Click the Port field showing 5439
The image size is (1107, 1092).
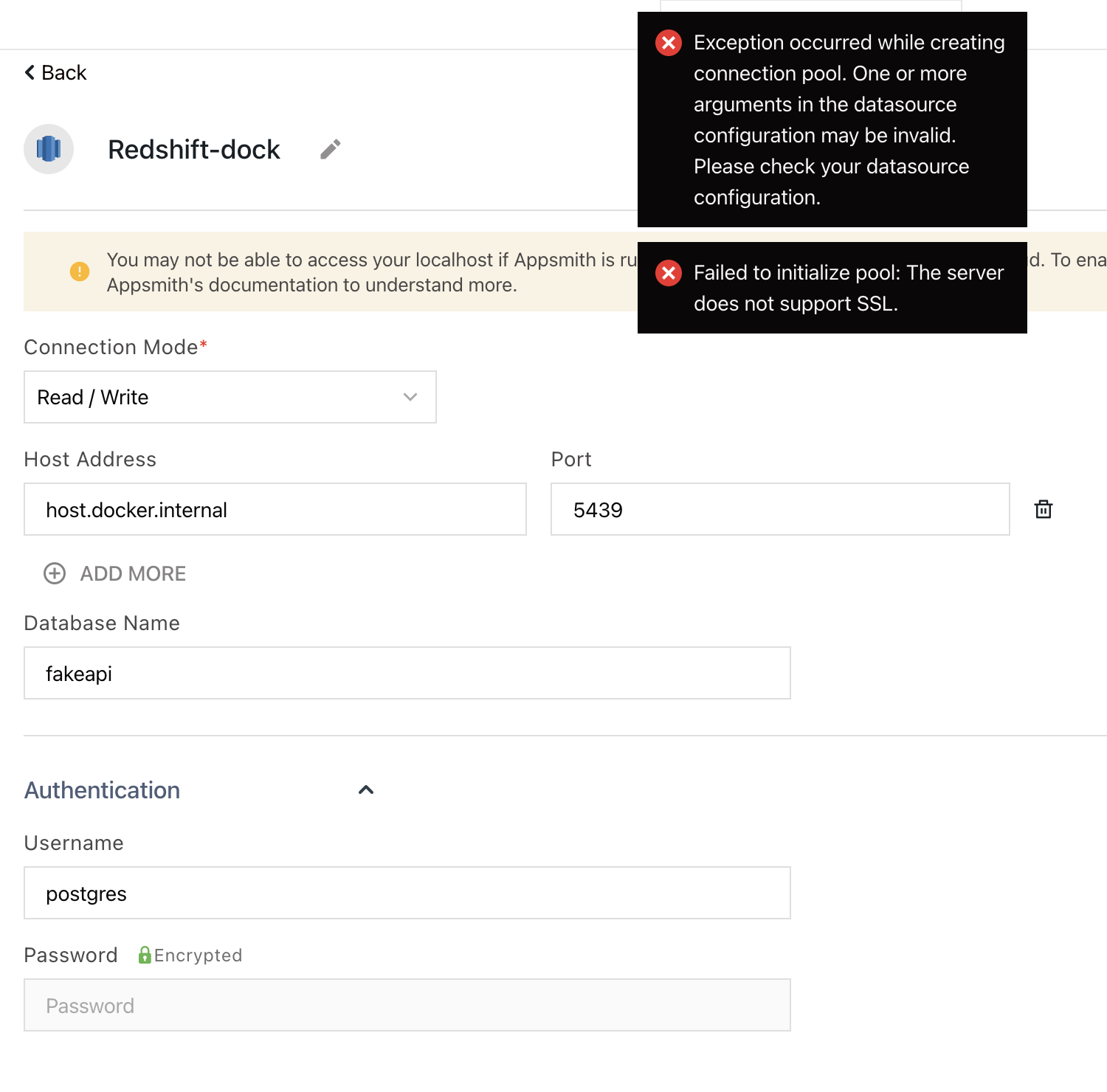click(x=780, y=509)
